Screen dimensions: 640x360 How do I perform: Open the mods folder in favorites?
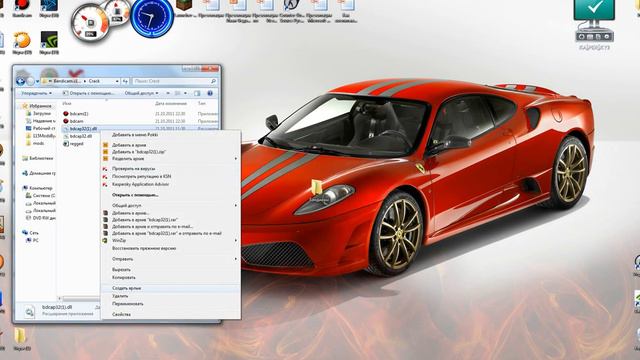(x=35, y=143)
